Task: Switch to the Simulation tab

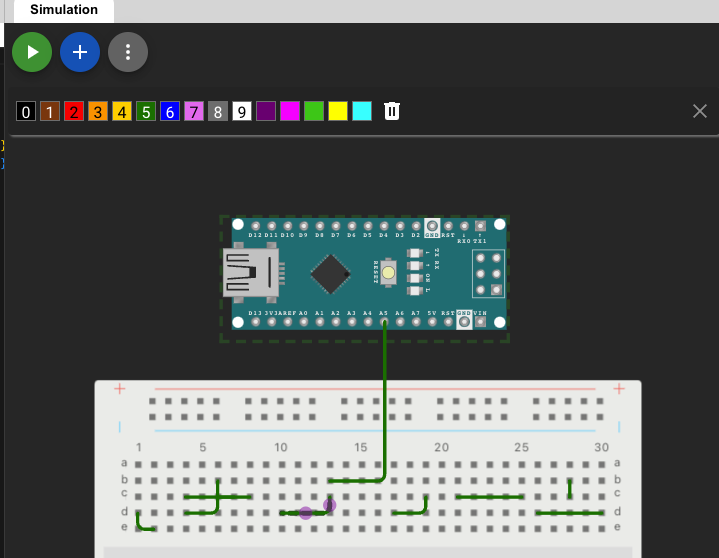Action: tap(64, 10)
